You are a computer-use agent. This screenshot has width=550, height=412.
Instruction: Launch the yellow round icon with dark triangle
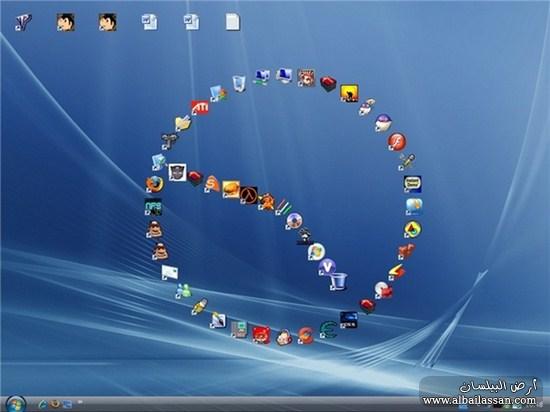(x=412, y=229)
